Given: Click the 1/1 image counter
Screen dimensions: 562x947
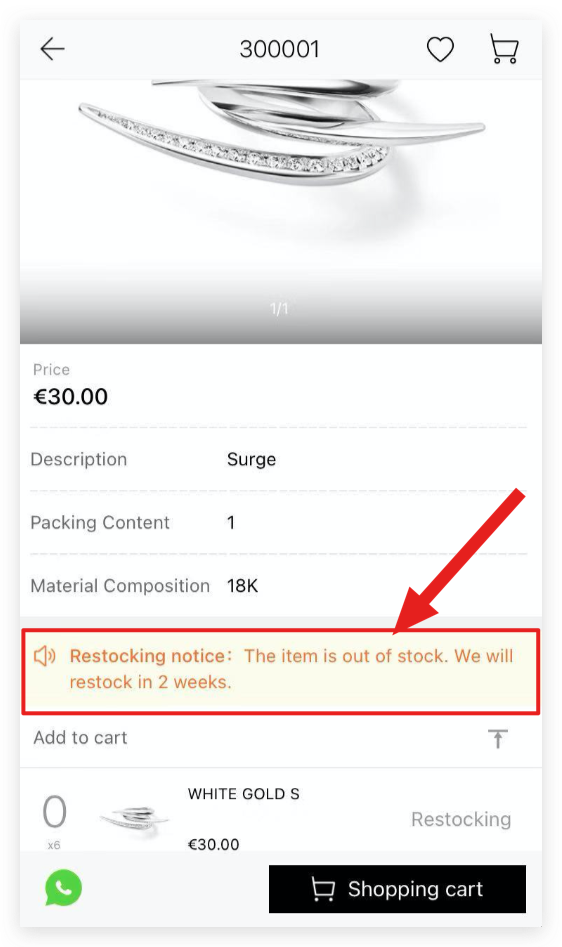Looking at the screenshot, I should (x=279, y=309).
